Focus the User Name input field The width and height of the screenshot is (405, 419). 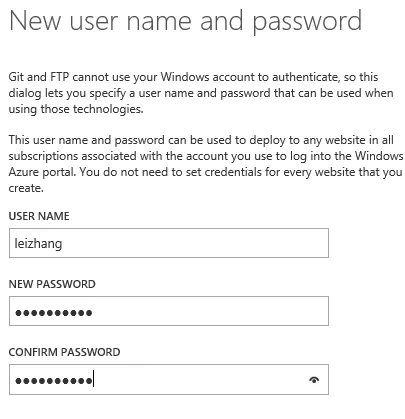tap(169, 243)
